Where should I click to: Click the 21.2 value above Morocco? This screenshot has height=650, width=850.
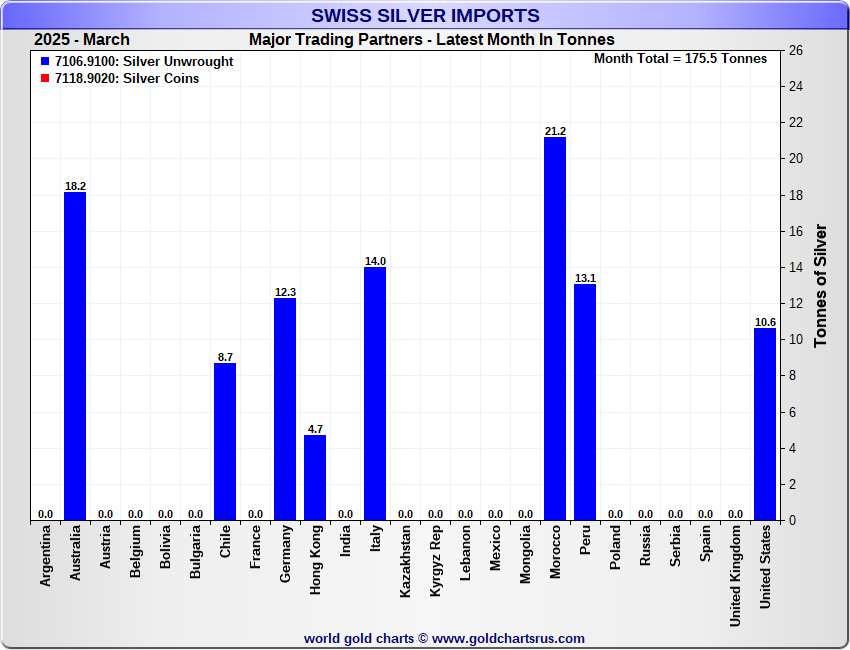click(555, 131)
